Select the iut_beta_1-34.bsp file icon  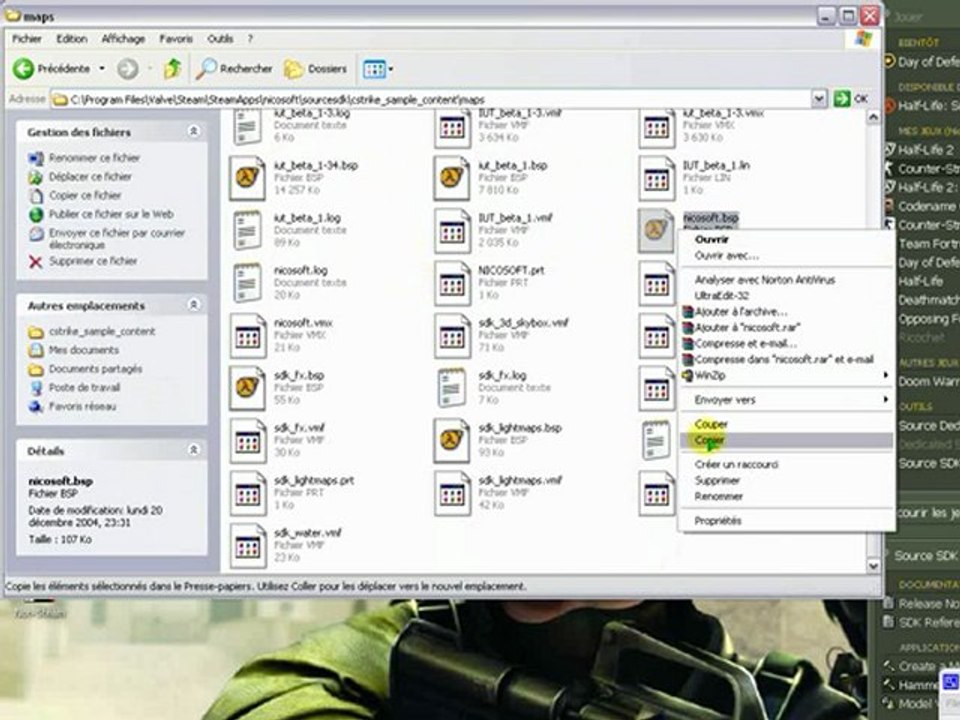click(247, 178)
